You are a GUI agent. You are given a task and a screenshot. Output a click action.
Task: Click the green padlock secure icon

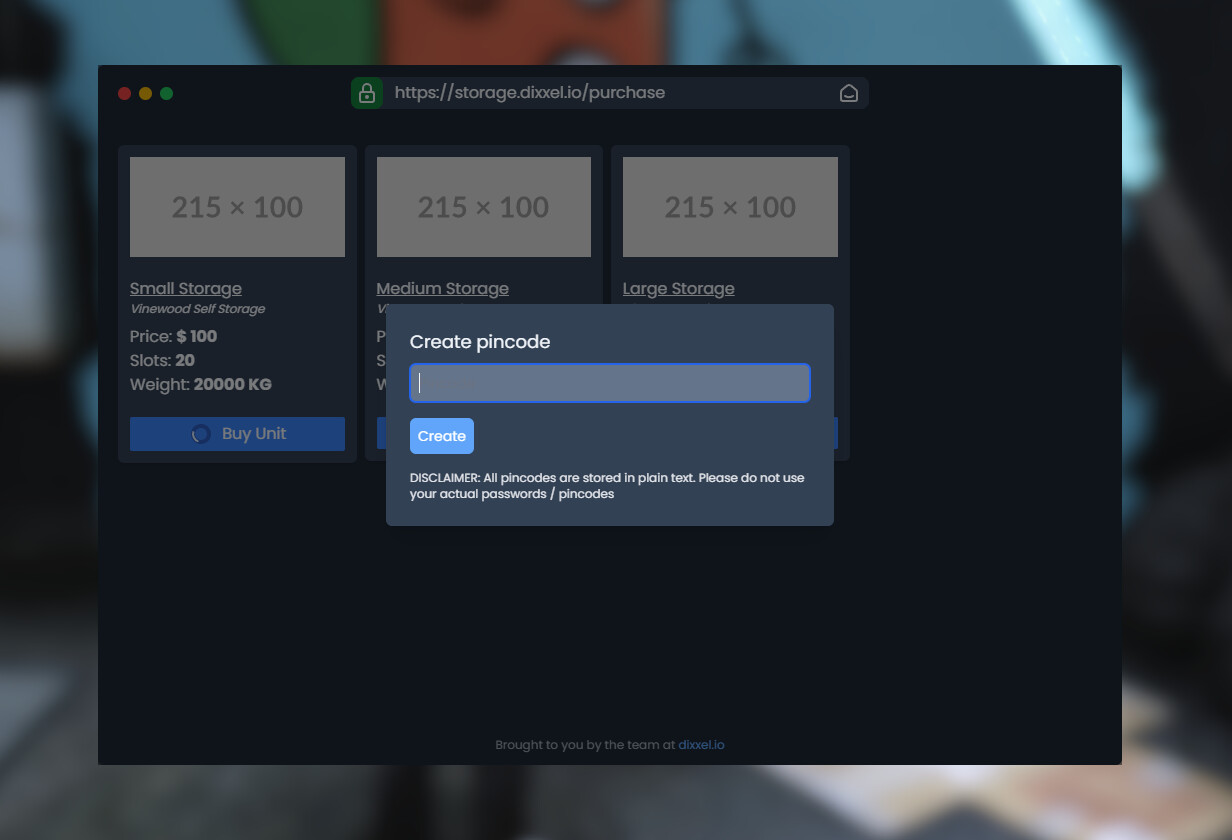[x=367, y=93]
